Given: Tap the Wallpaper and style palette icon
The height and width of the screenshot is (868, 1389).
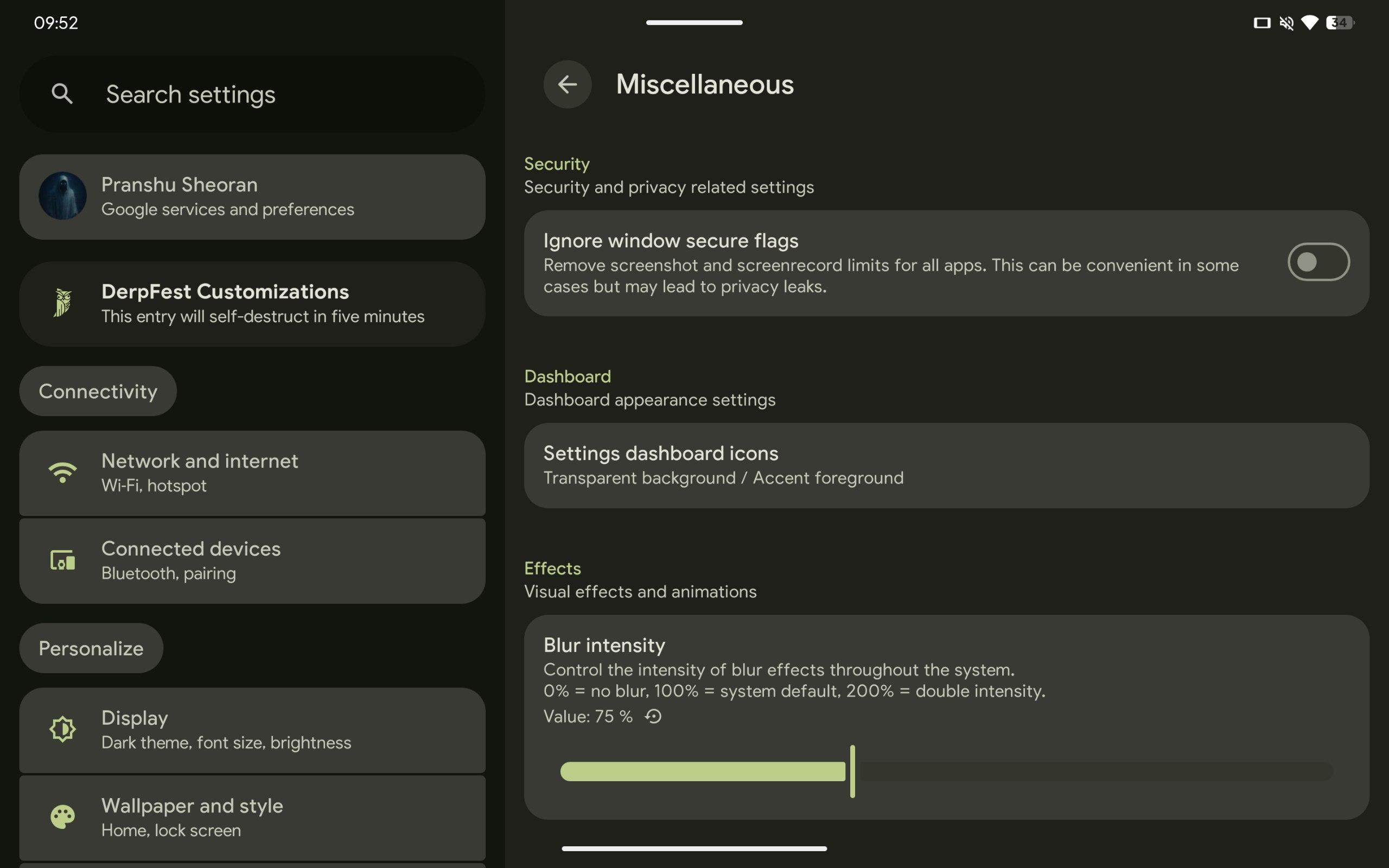Looking at the screenshot, I should pyautogui.click(x=62, y=816).
